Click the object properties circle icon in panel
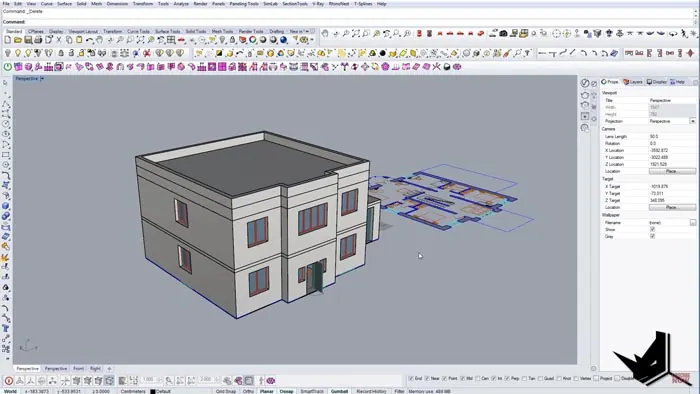Image resolution: width=700 pixels, height=394 pixels. pyautogui.click(x=585, y=83)
